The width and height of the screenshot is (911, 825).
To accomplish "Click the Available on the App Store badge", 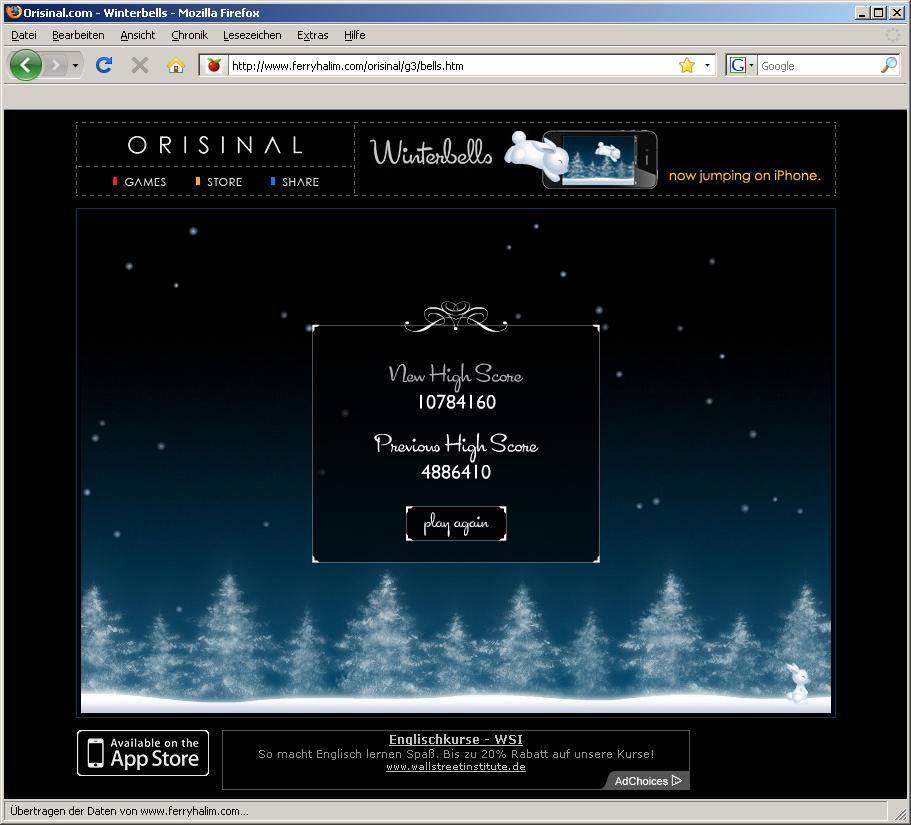I will tap(144, 753).
